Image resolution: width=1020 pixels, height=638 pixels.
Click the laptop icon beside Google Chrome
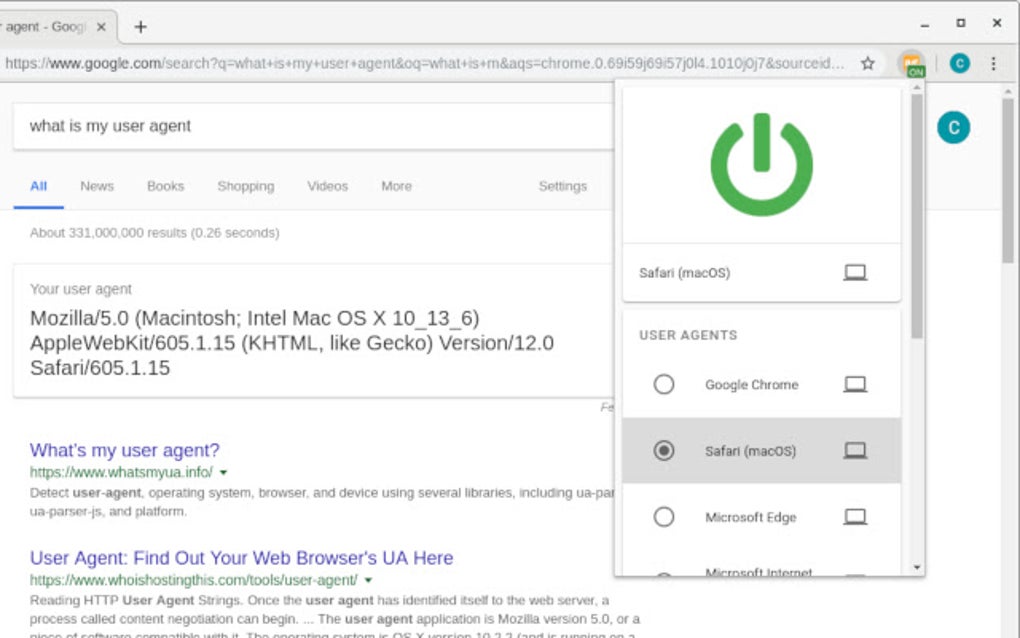pyautogui.click(x=855, y=384)
